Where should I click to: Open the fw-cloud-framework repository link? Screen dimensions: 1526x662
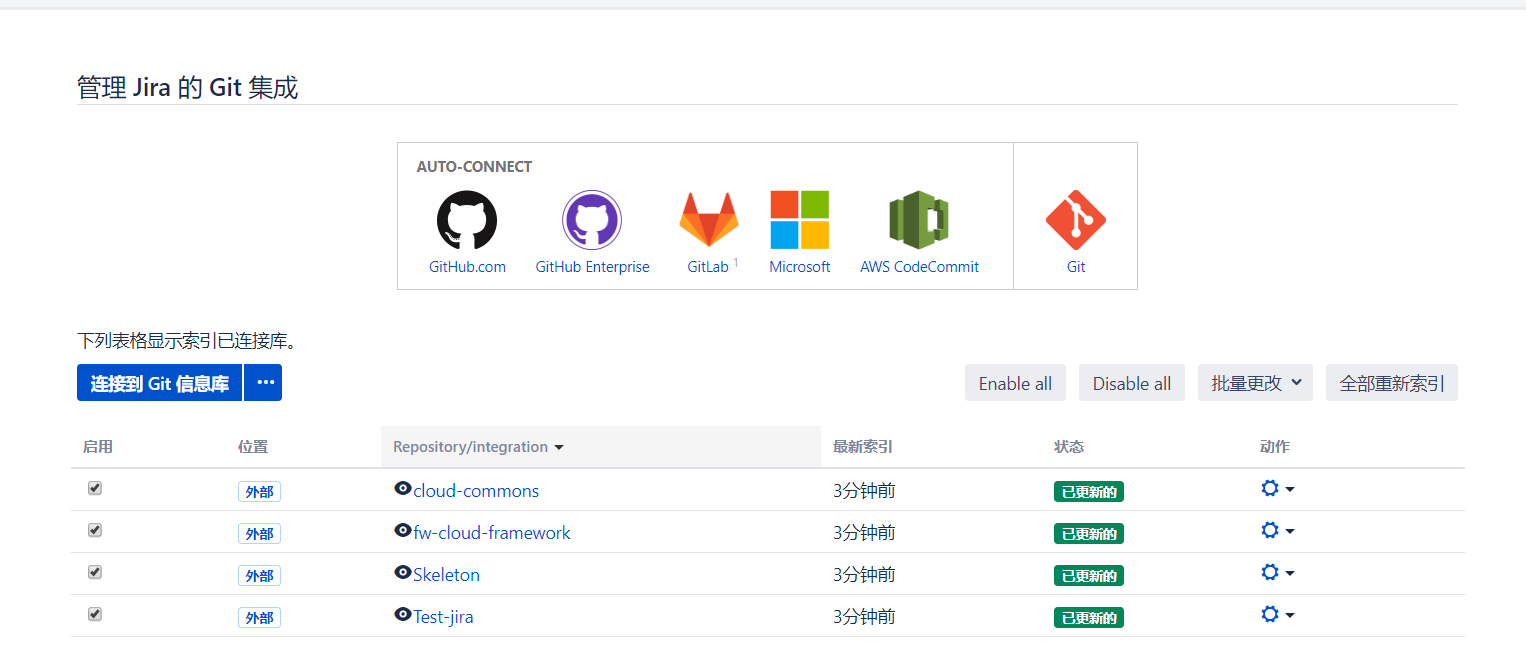(x=492, y=532)
